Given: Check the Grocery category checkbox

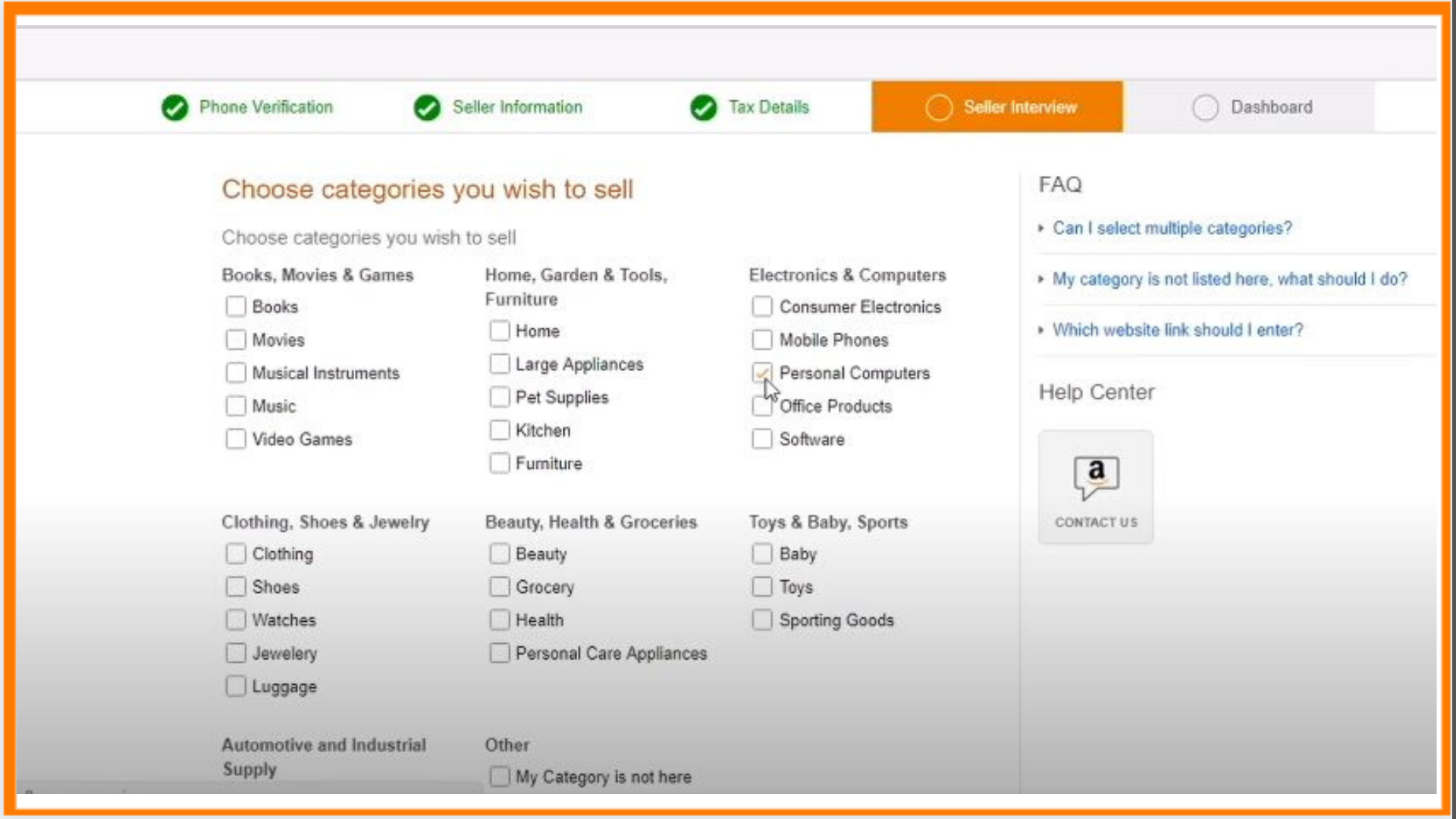Looking at the screenshot, I should [x=499, y=587].
